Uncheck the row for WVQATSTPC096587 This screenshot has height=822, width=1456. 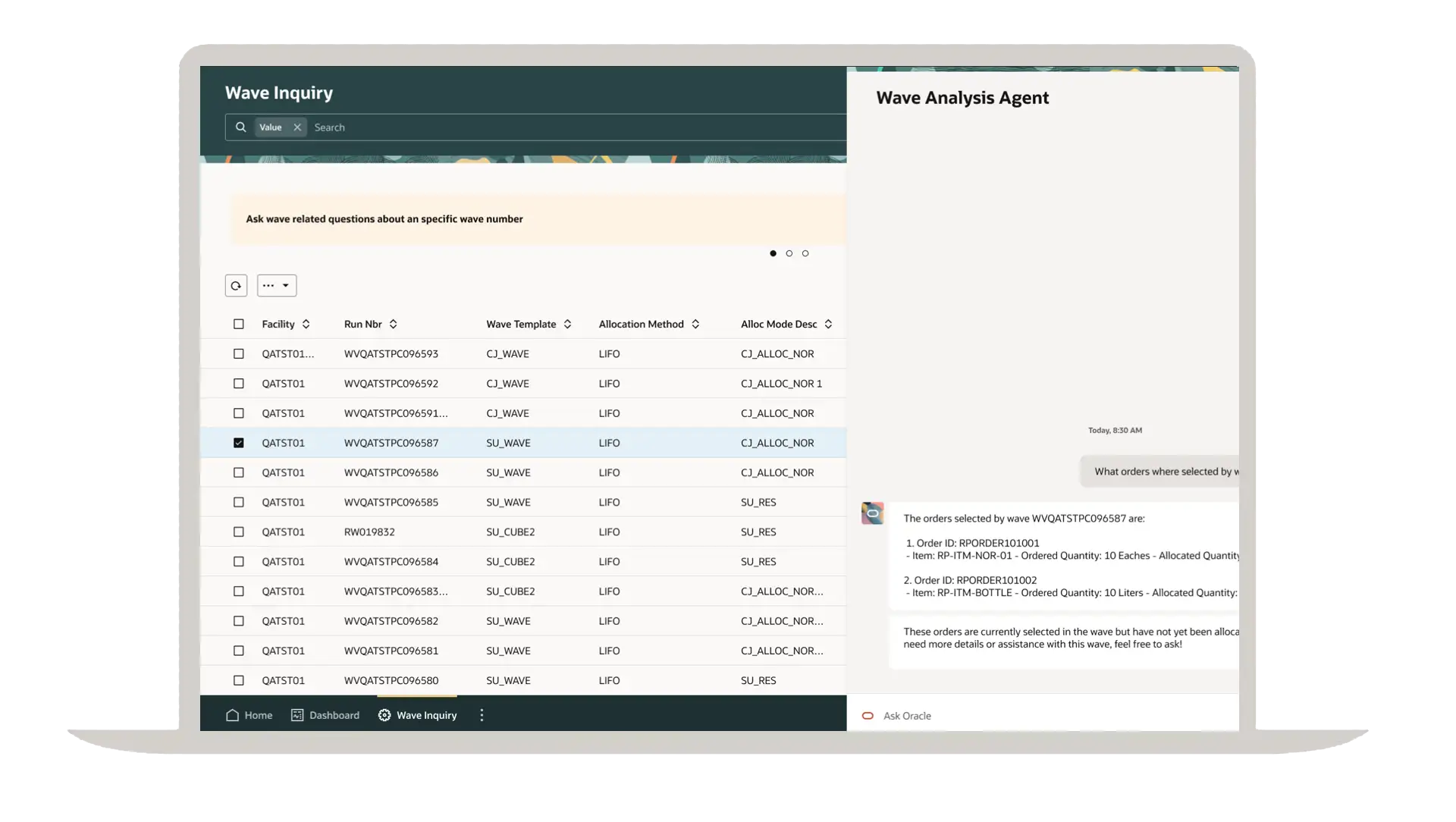pos(239,443)
